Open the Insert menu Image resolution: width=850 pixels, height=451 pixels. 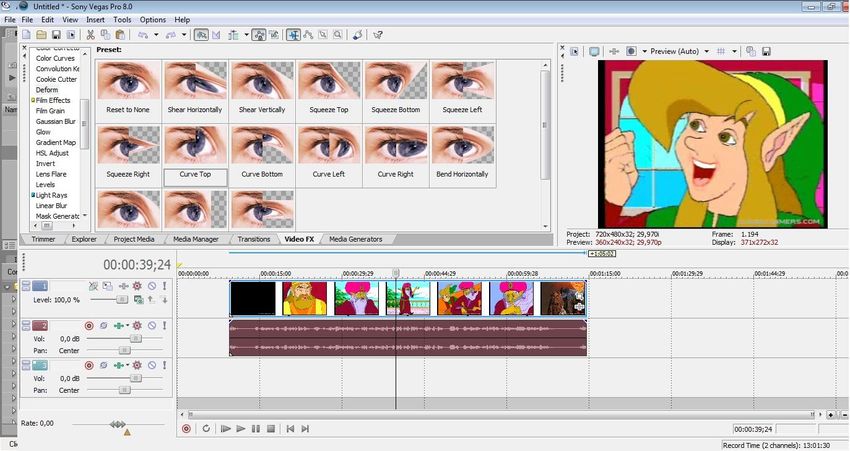coord(95,20)
